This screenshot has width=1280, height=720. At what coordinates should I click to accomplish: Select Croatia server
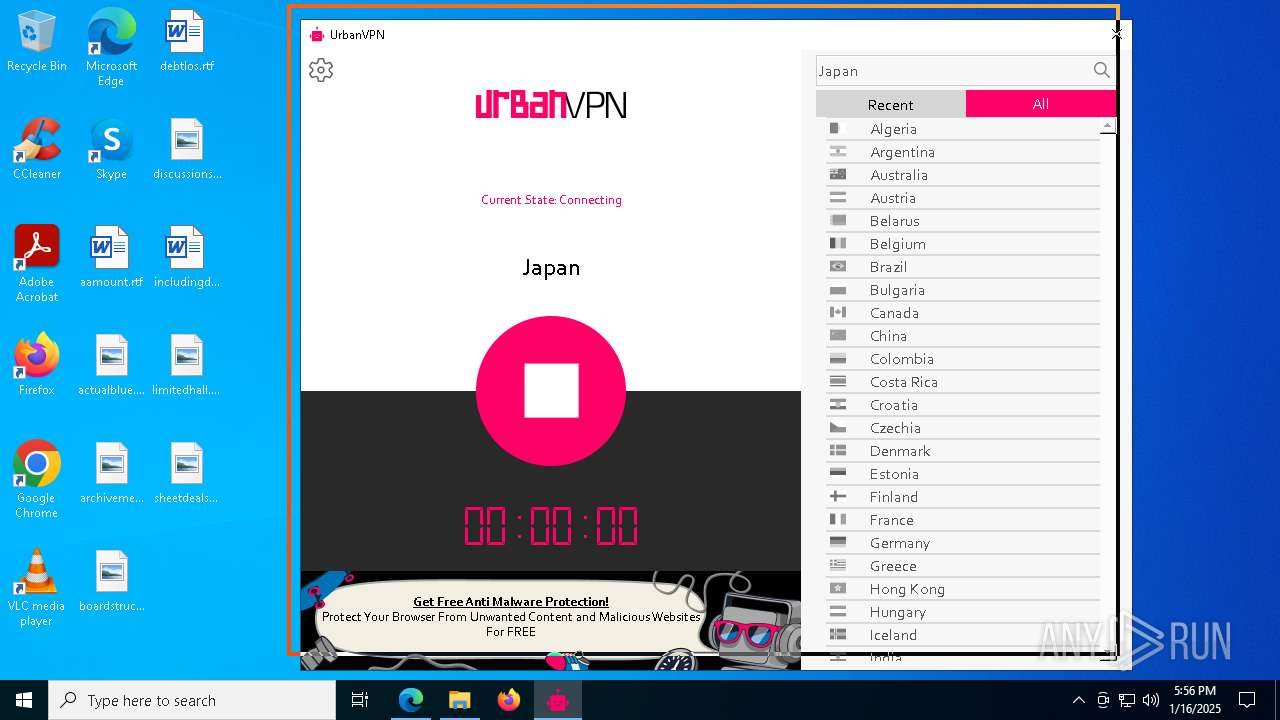click(963, 405)
